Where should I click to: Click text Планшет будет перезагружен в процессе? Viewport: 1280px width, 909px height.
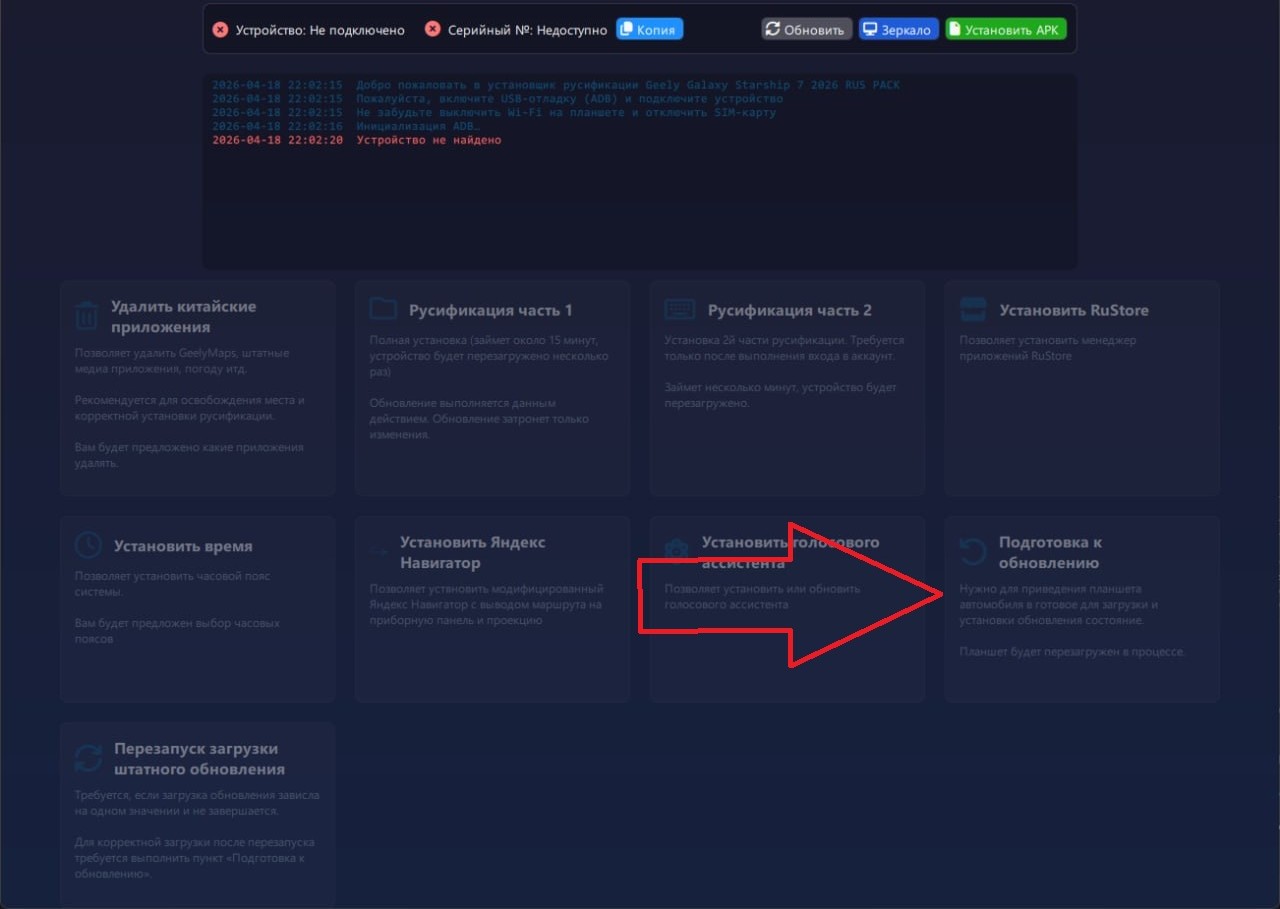[x=1072, y=652]
